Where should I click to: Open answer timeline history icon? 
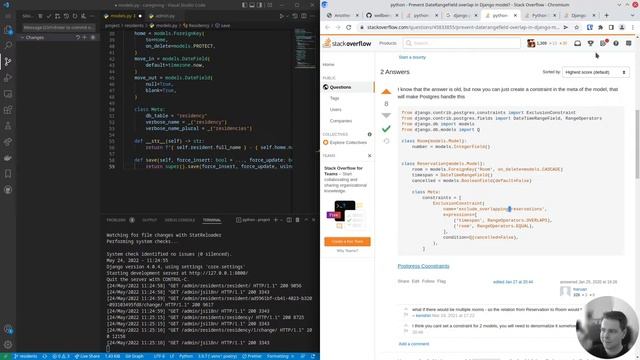[x=386, y=141]
